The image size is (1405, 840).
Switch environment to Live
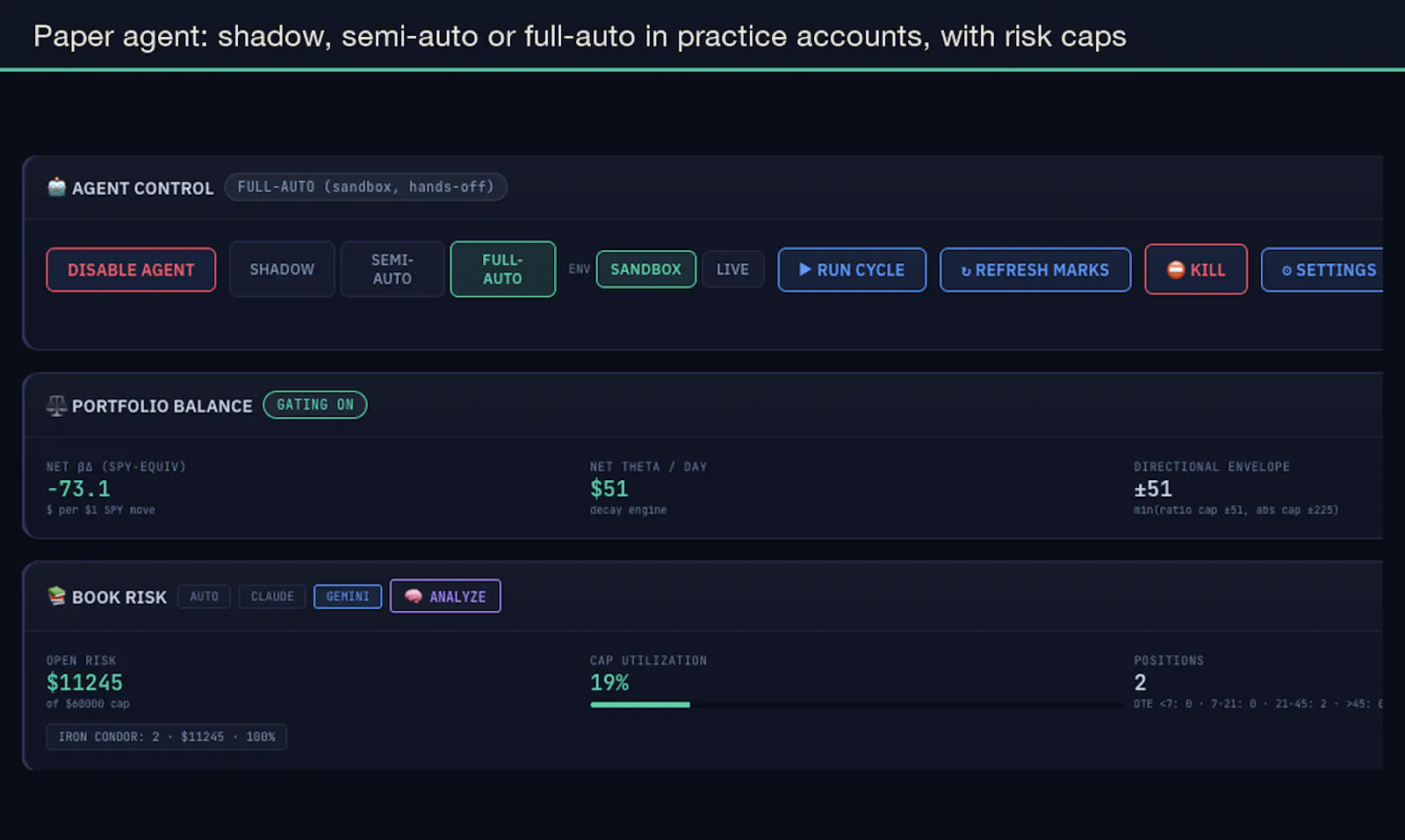(x=732, y=269)
